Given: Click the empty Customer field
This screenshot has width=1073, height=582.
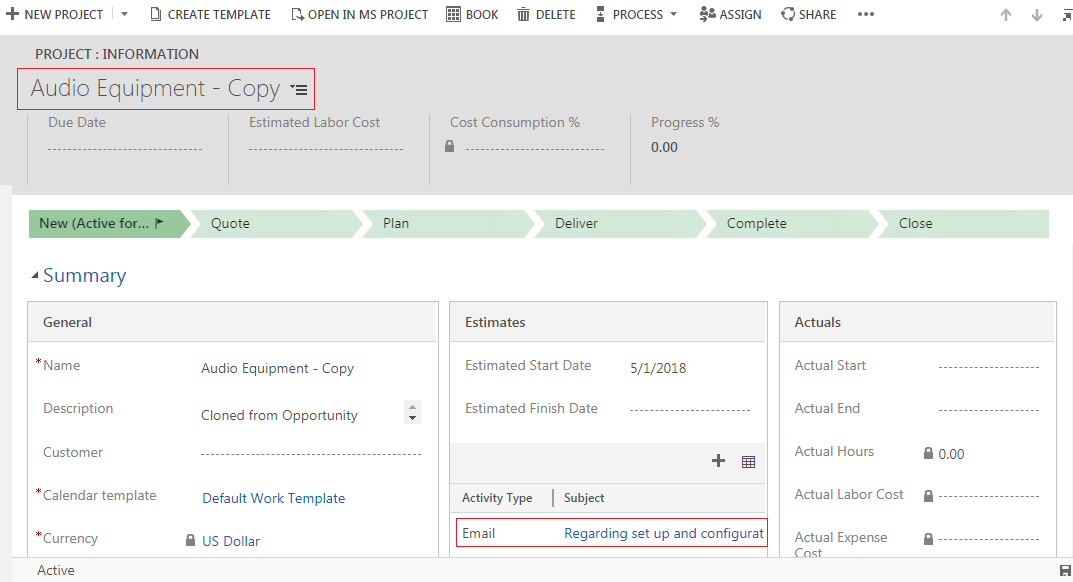Looking at the screenshot, I should tap(311, 453).
